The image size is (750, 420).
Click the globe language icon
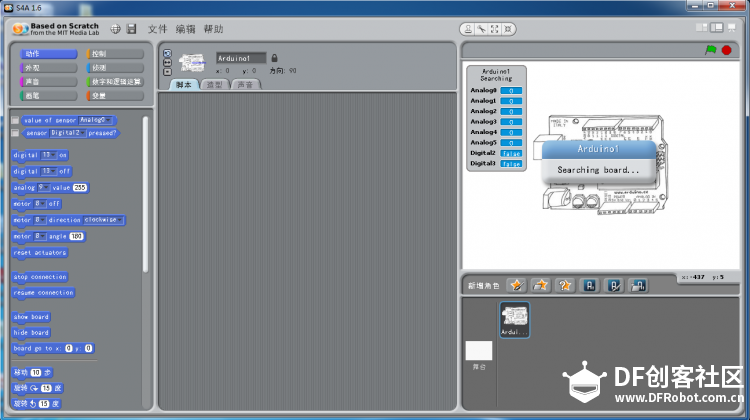(115, 29)
